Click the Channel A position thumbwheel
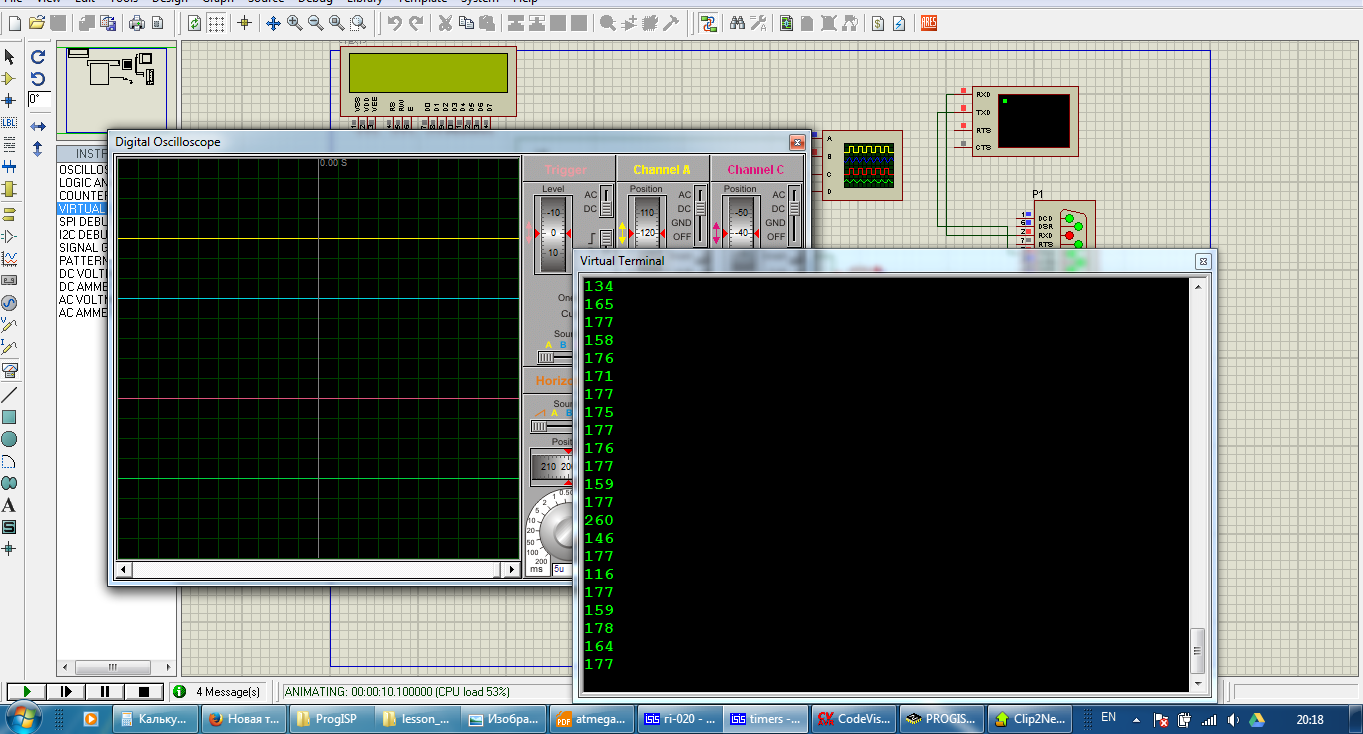The height and width of the screenshot is (734, 1363). pyautogui.click(x=647, y=222)
